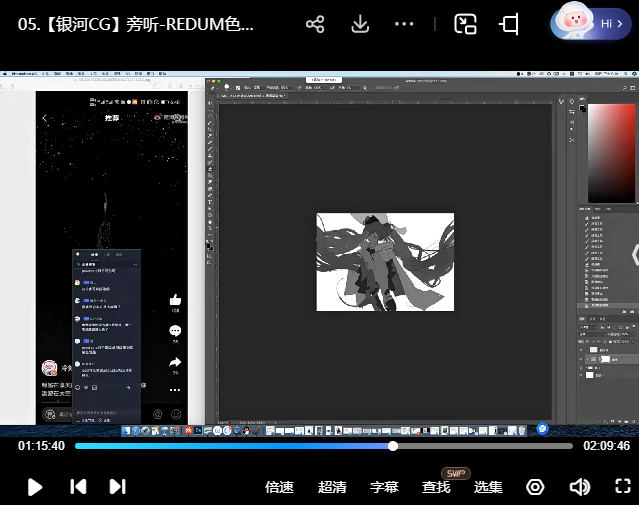This screenshot has width=639, height=505.
Task: Go back to the previous video
Action: [77, 487]
